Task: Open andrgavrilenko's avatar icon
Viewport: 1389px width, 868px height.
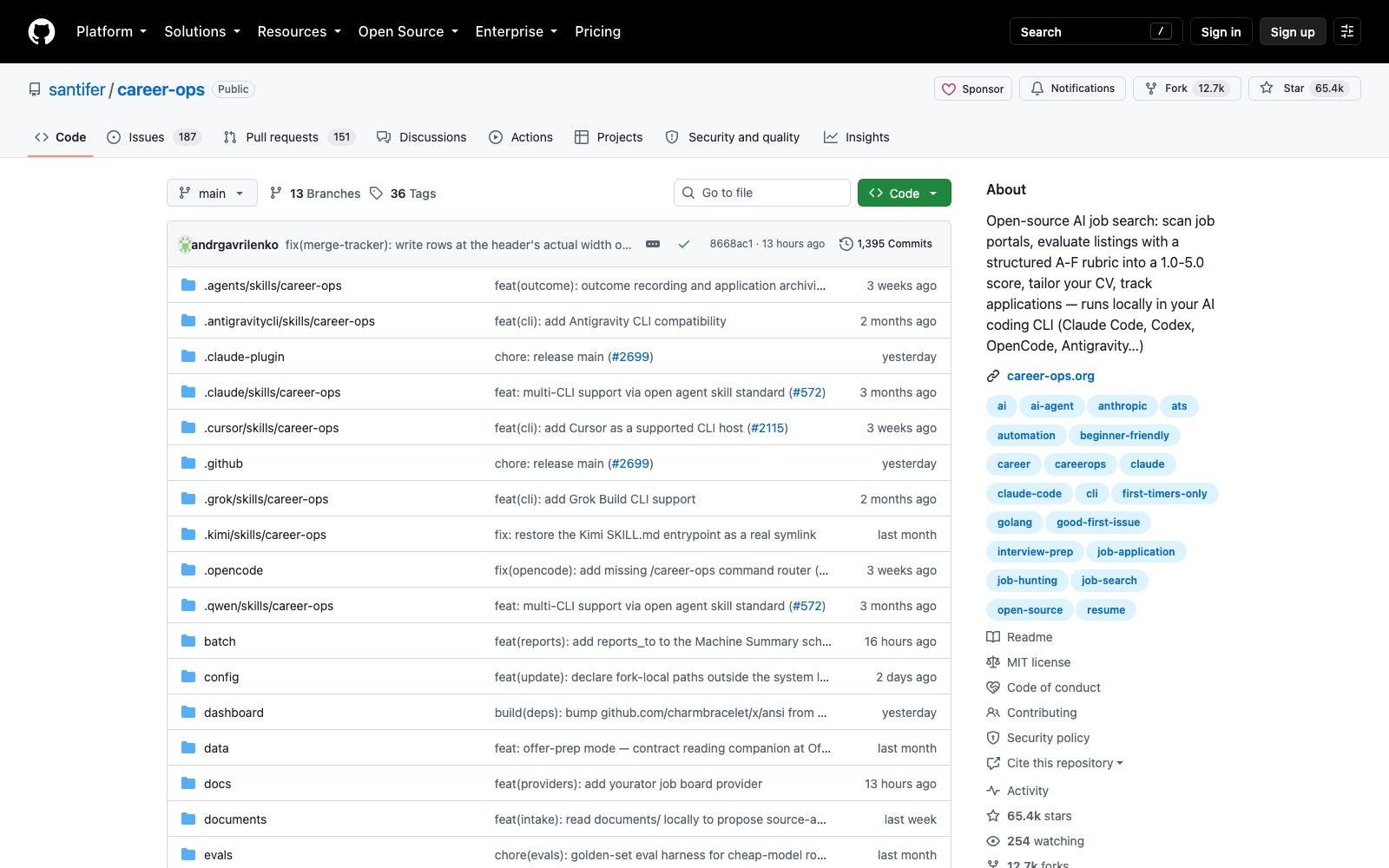Action: [x=184, y=245]
